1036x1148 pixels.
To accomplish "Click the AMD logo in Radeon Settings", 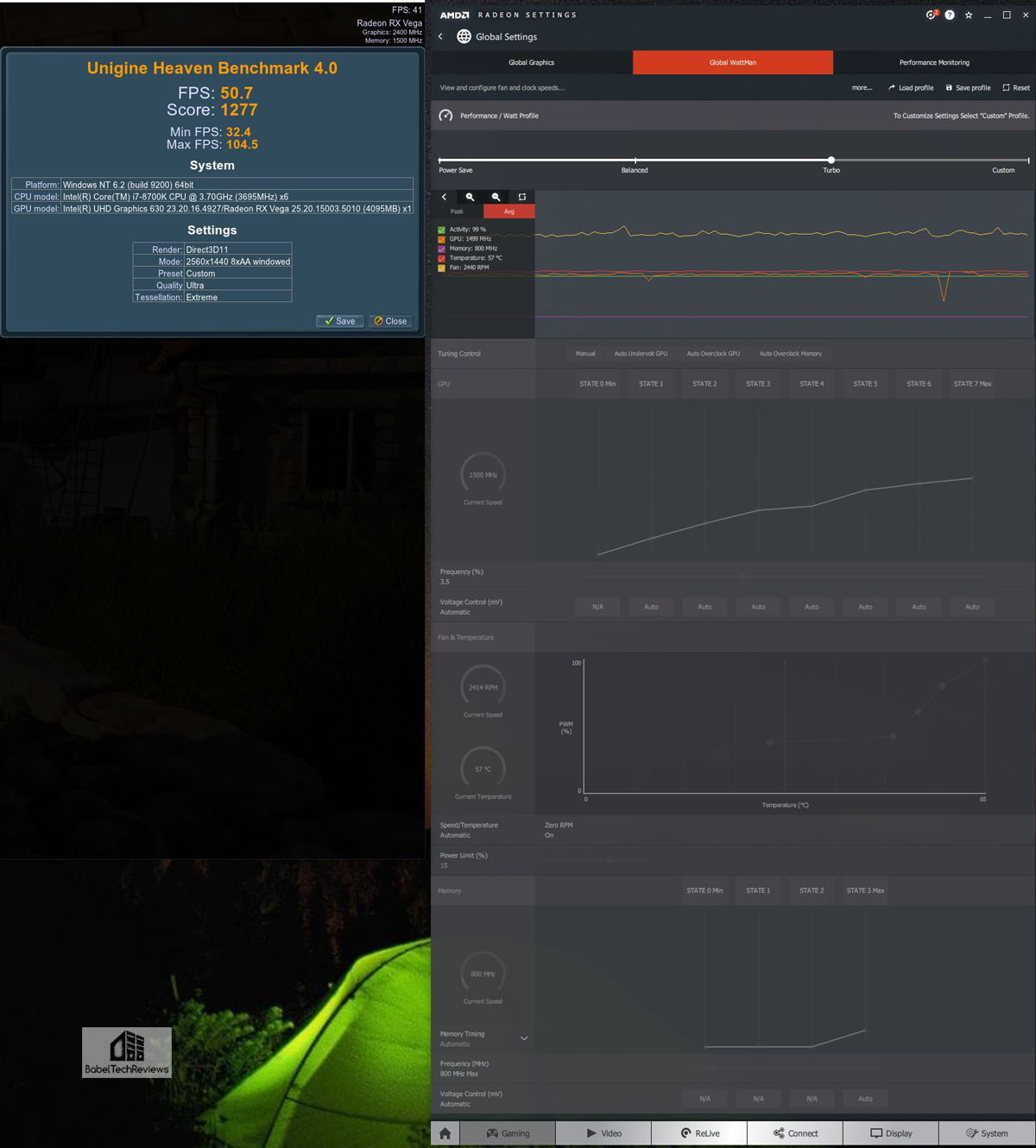I will [x=455, y=15].
